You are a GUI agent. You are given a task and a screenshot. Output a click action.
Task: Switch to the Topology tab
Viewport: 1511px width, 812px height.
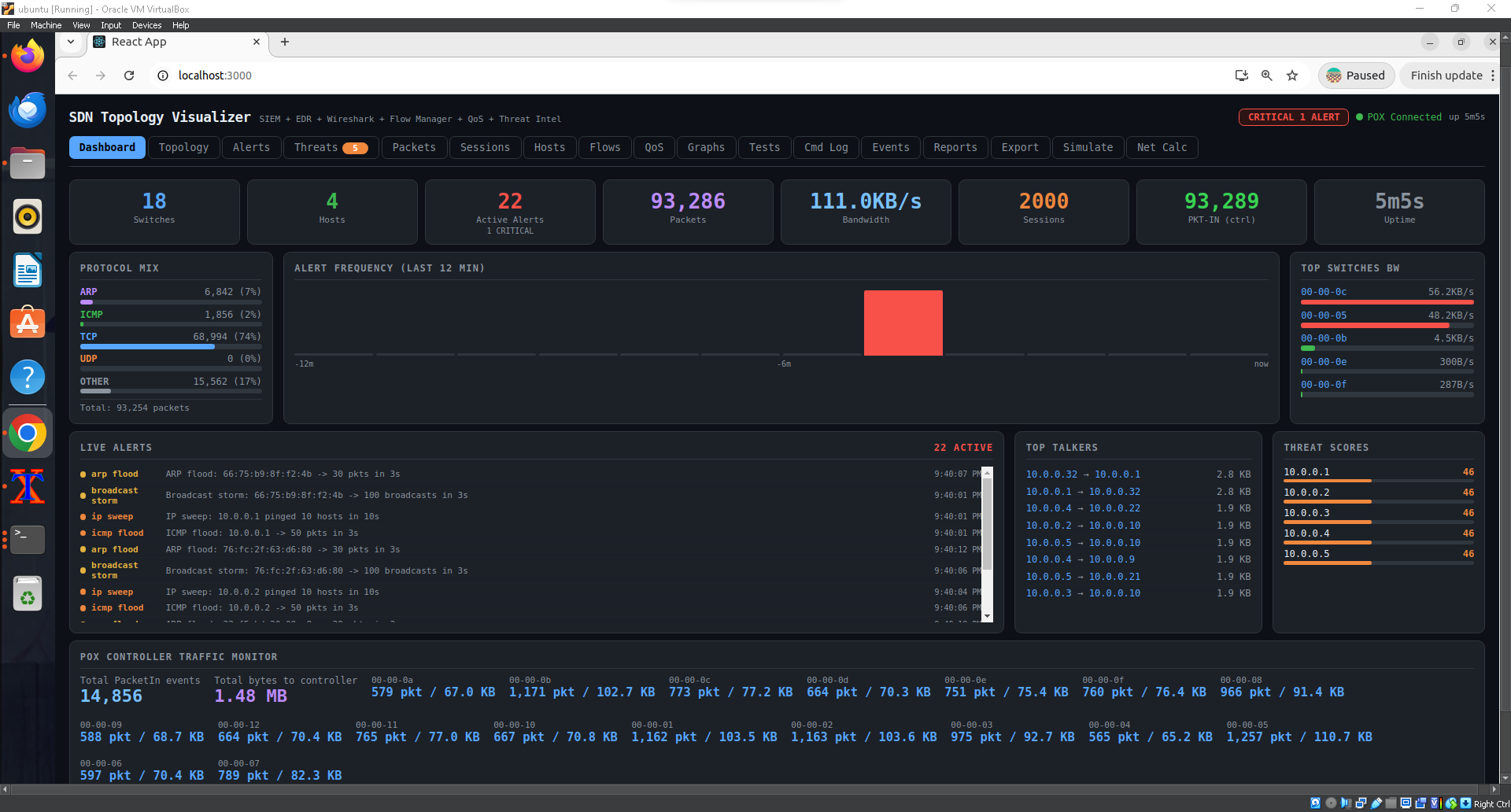[183, 147]
